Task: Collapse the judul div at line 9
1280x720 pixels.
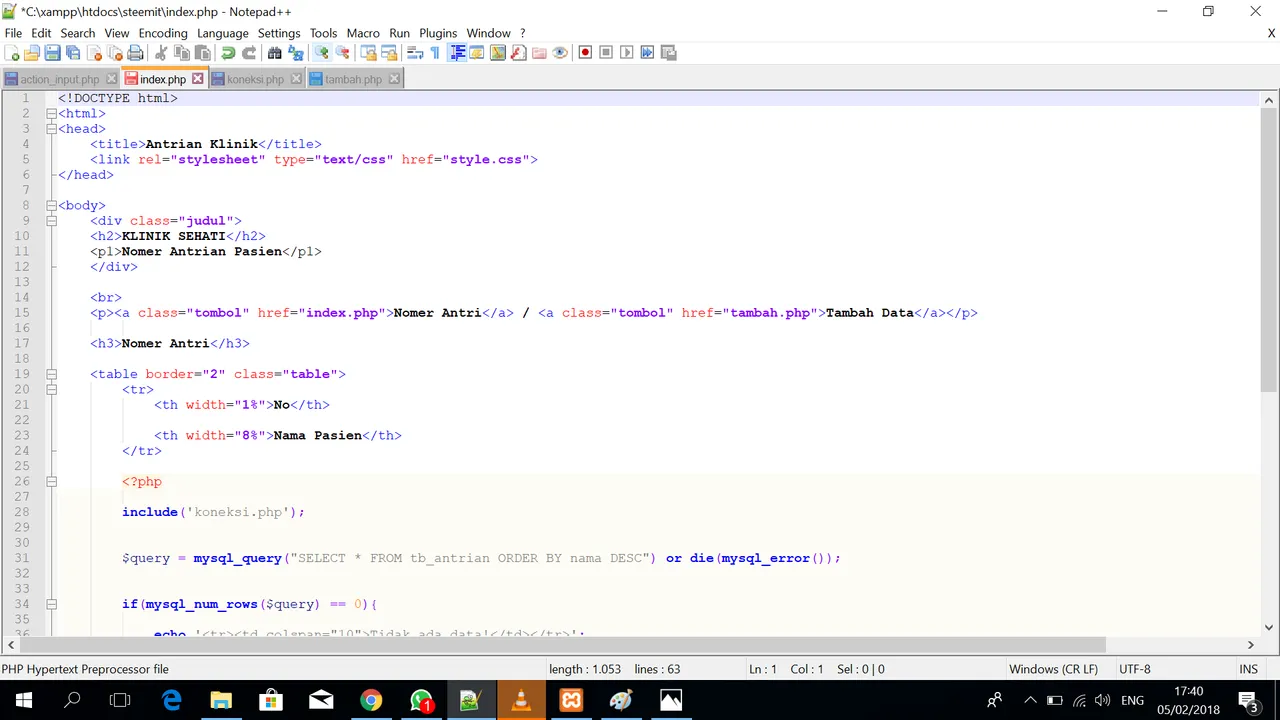Action: click(x=51, y=221)
